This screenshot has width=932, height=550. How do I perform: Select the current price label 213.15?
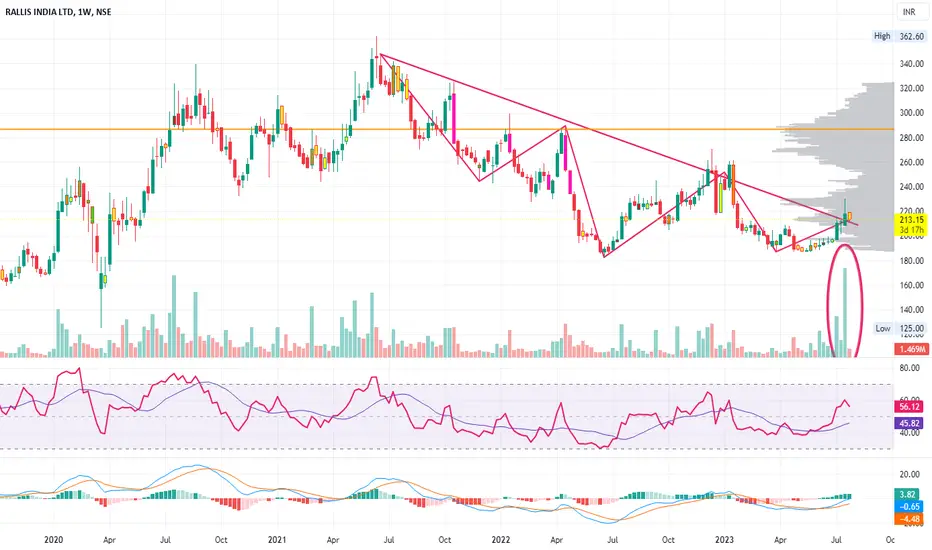coord(911,220)
